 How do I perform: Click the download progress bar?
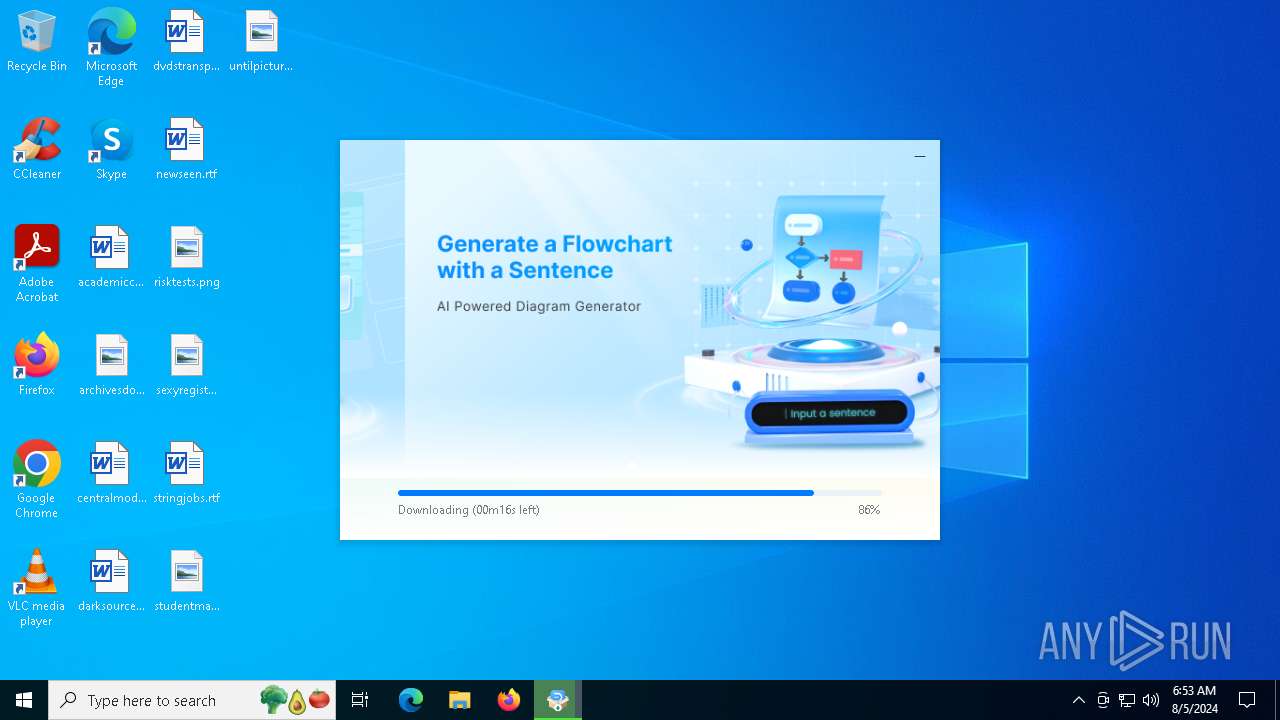(640, 493)
